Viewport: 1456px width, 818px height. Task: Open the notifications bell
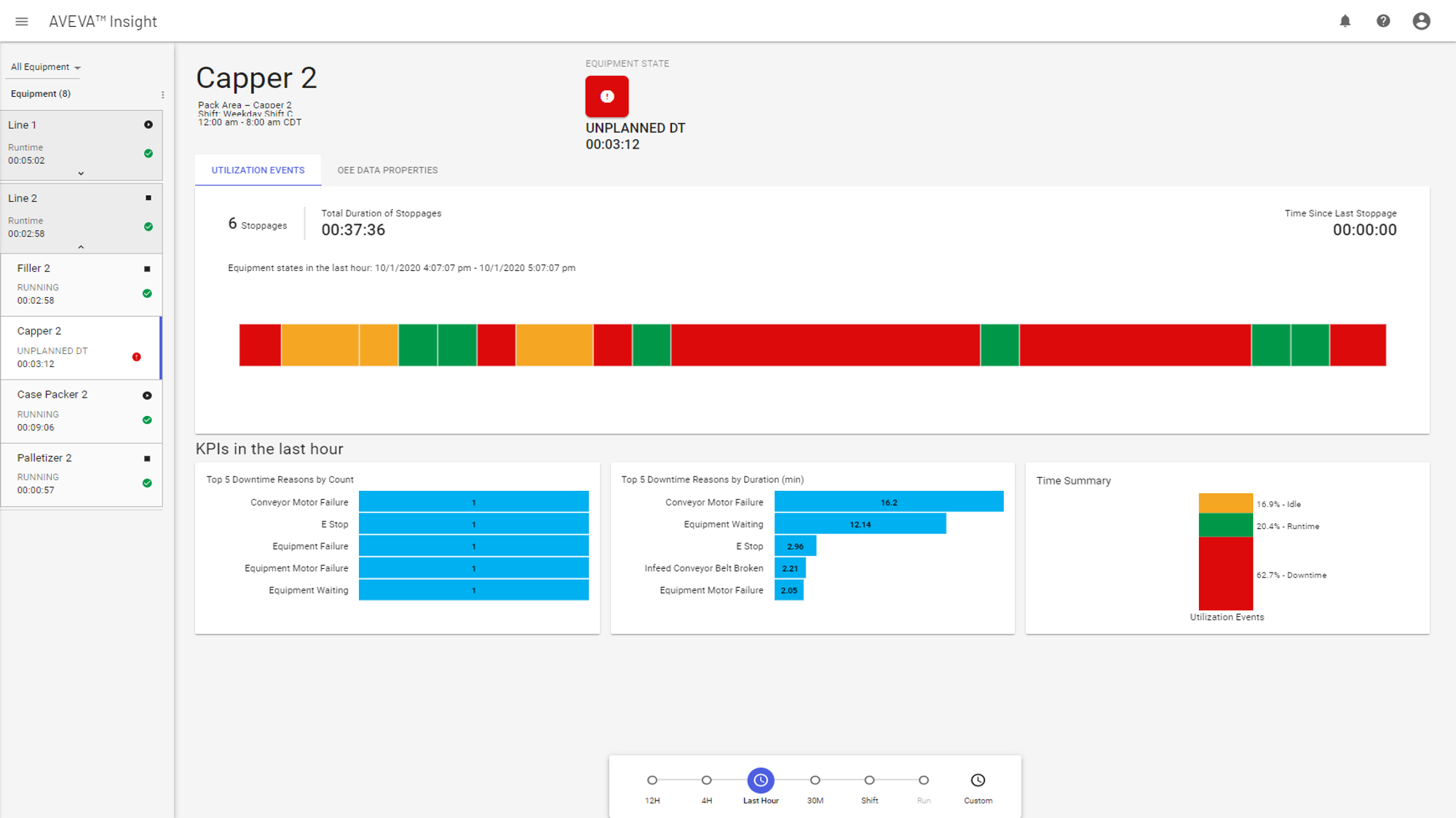1345,22
